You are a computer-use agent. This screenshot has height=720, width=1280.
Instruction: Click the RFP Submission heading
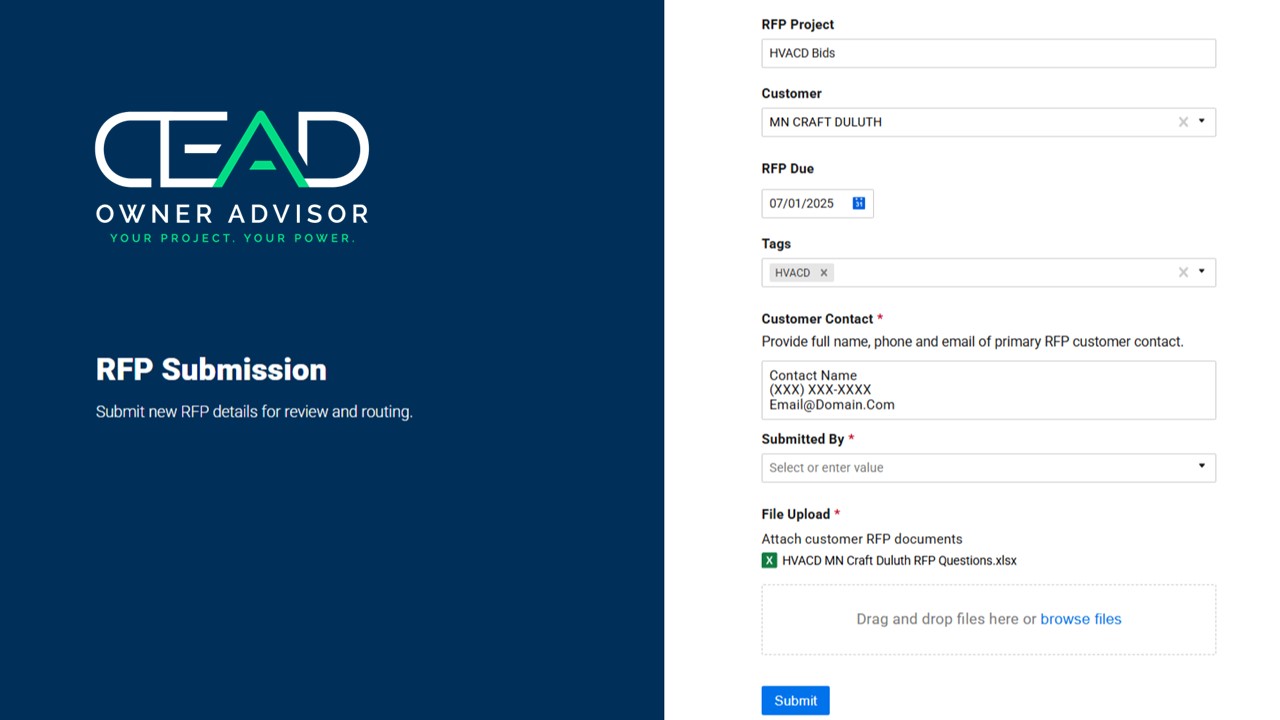pyautogui.click(x=211, y=370)
